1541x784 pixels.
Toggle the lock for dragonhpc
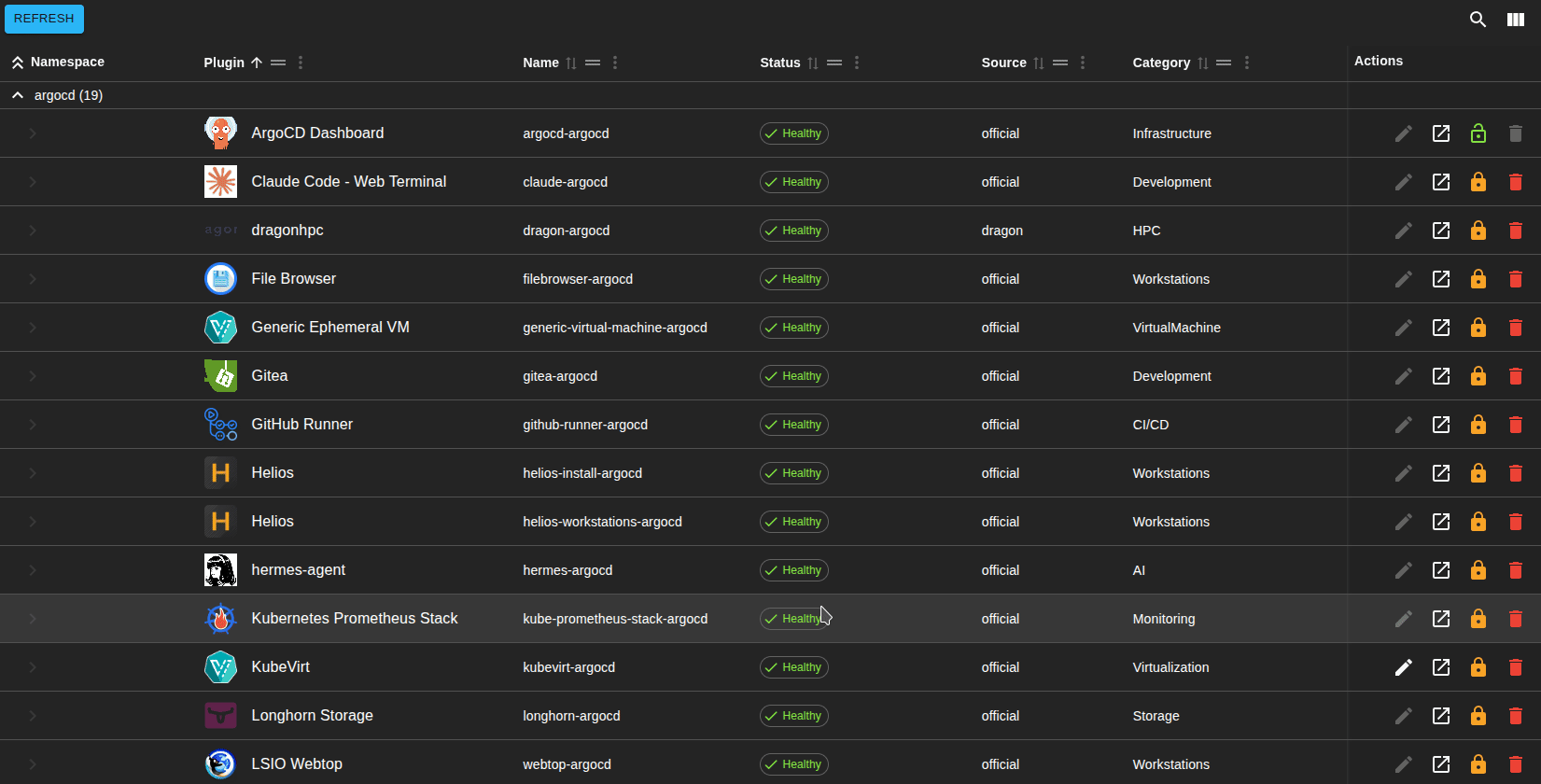[x=1478, y=231]
